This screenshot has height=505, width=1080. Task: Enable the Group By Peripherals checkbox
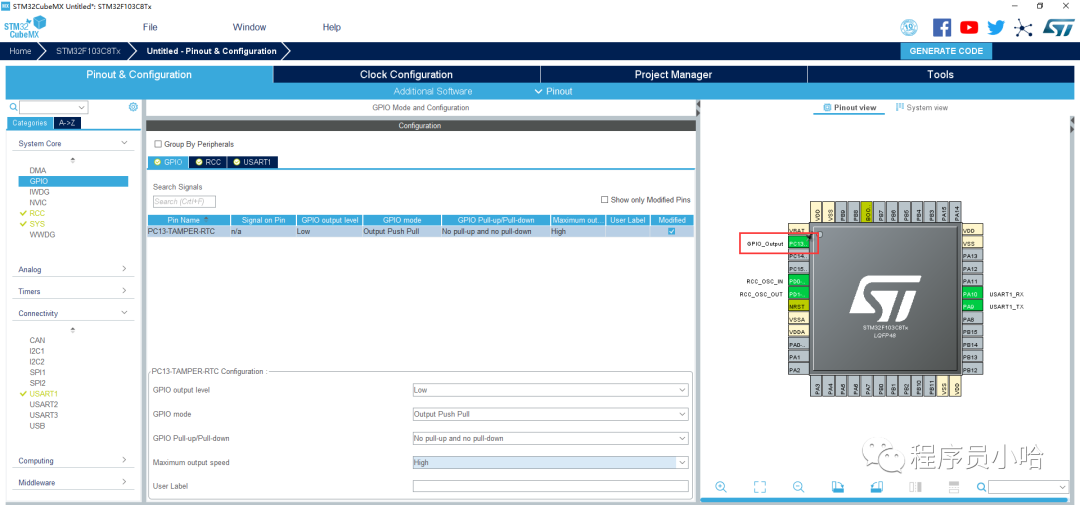[x=158, y=144]
